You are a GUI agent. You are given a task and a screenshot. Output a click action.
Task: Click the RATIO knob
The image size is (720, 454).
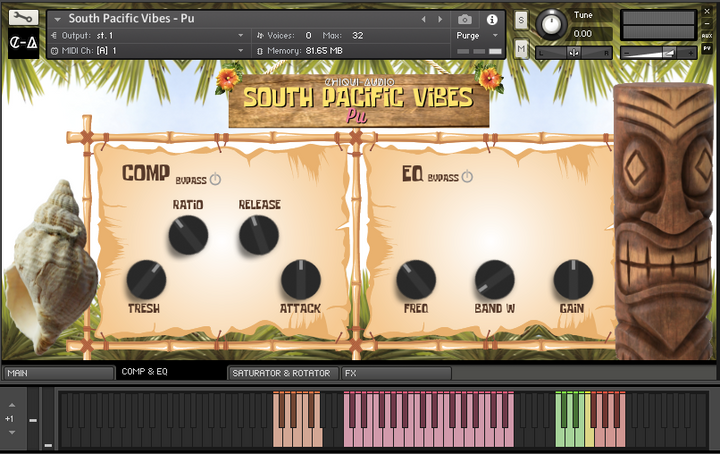pyautogui.click(x=188, y=235)
